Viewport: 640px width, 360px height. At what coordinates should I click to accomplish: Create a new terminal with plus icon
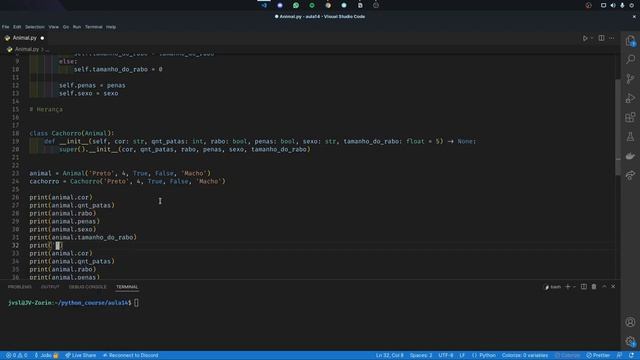[x=567, y=287]
